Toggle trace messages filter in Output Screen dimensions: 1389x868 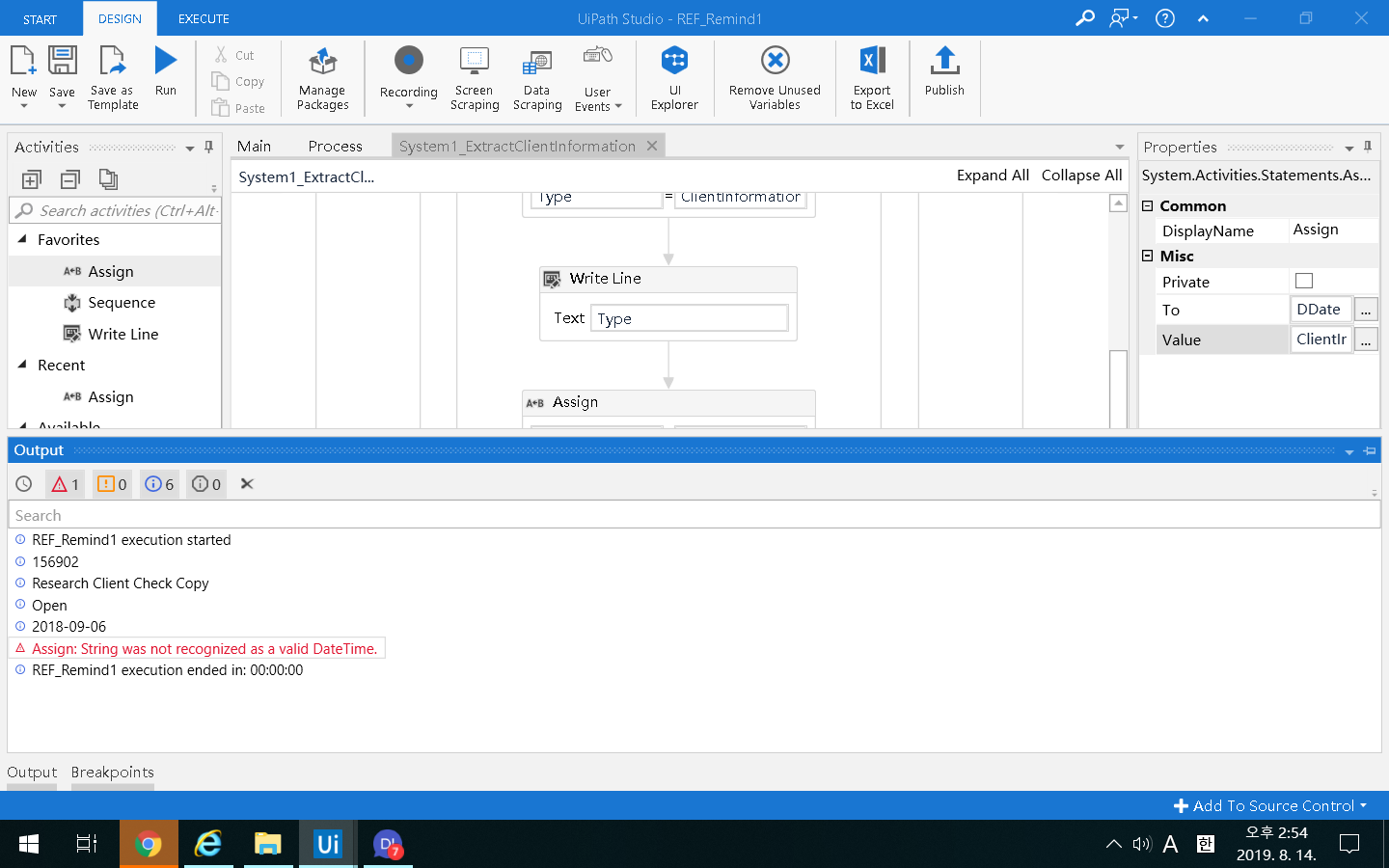206,484
